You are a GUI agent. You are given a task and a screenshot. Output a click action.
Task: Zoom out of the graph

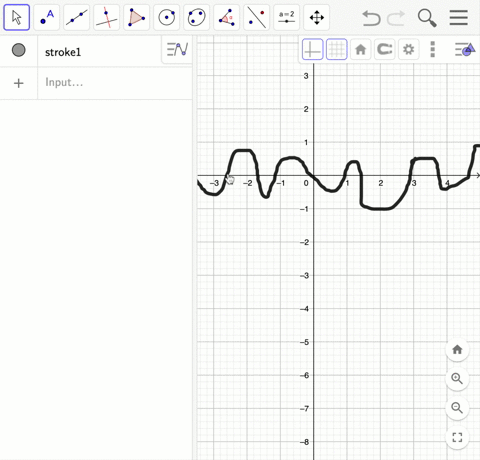click(x=457, y=408)
